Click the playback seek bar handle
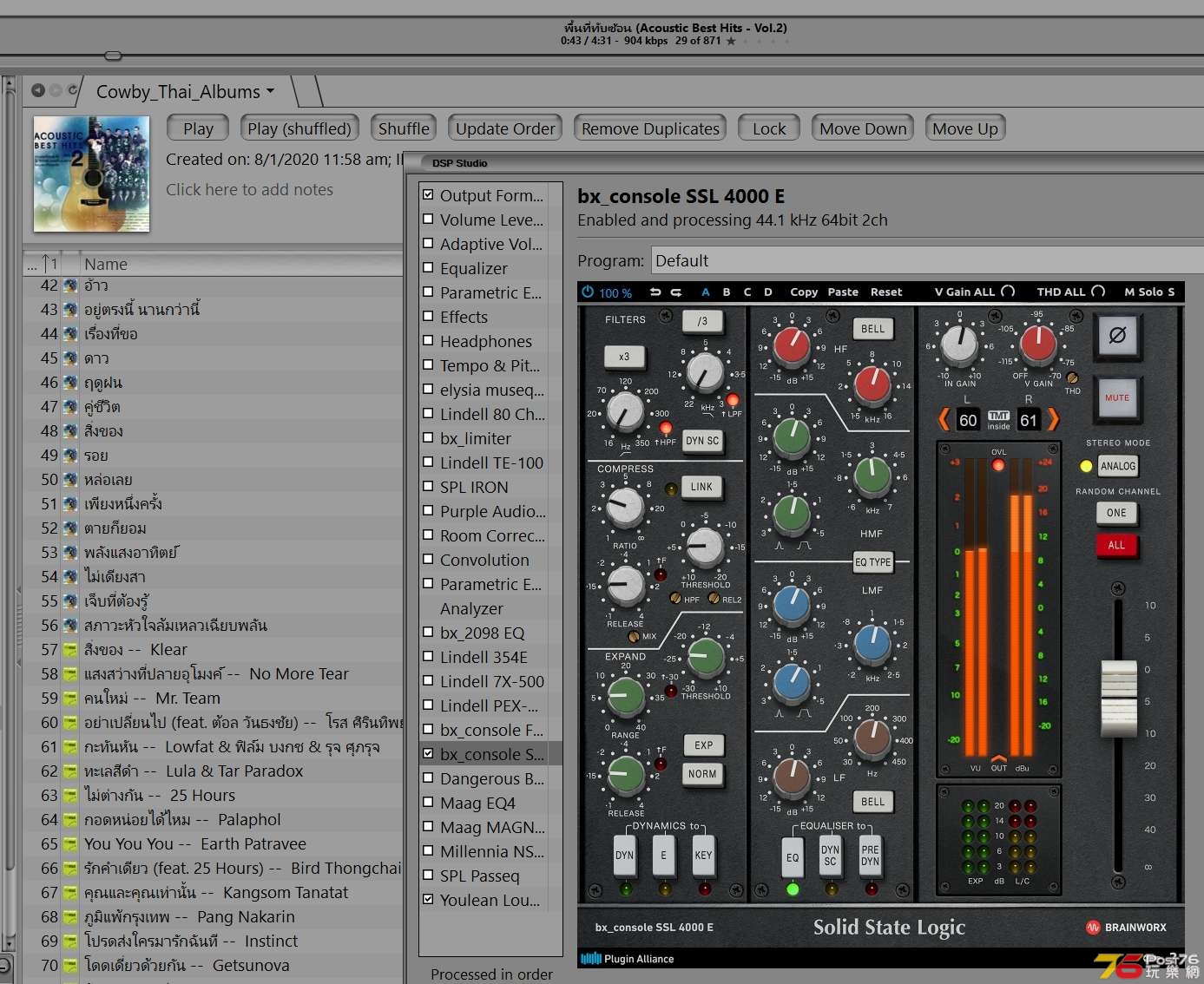This screenshot has height=984, width=1204. pos(113,56)
